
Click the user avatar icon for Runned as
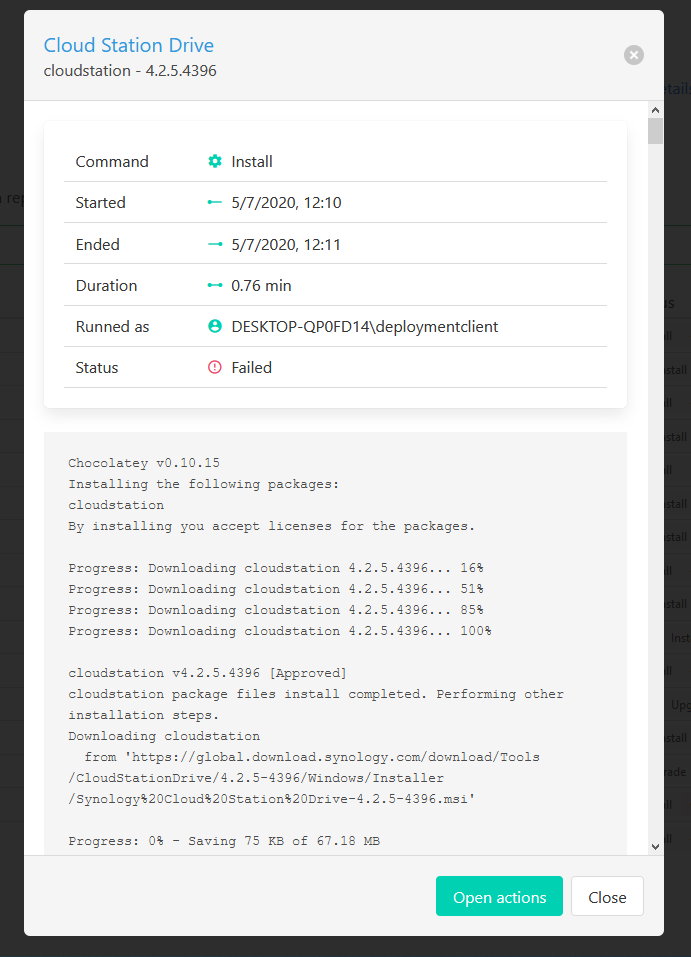(215, 326)
